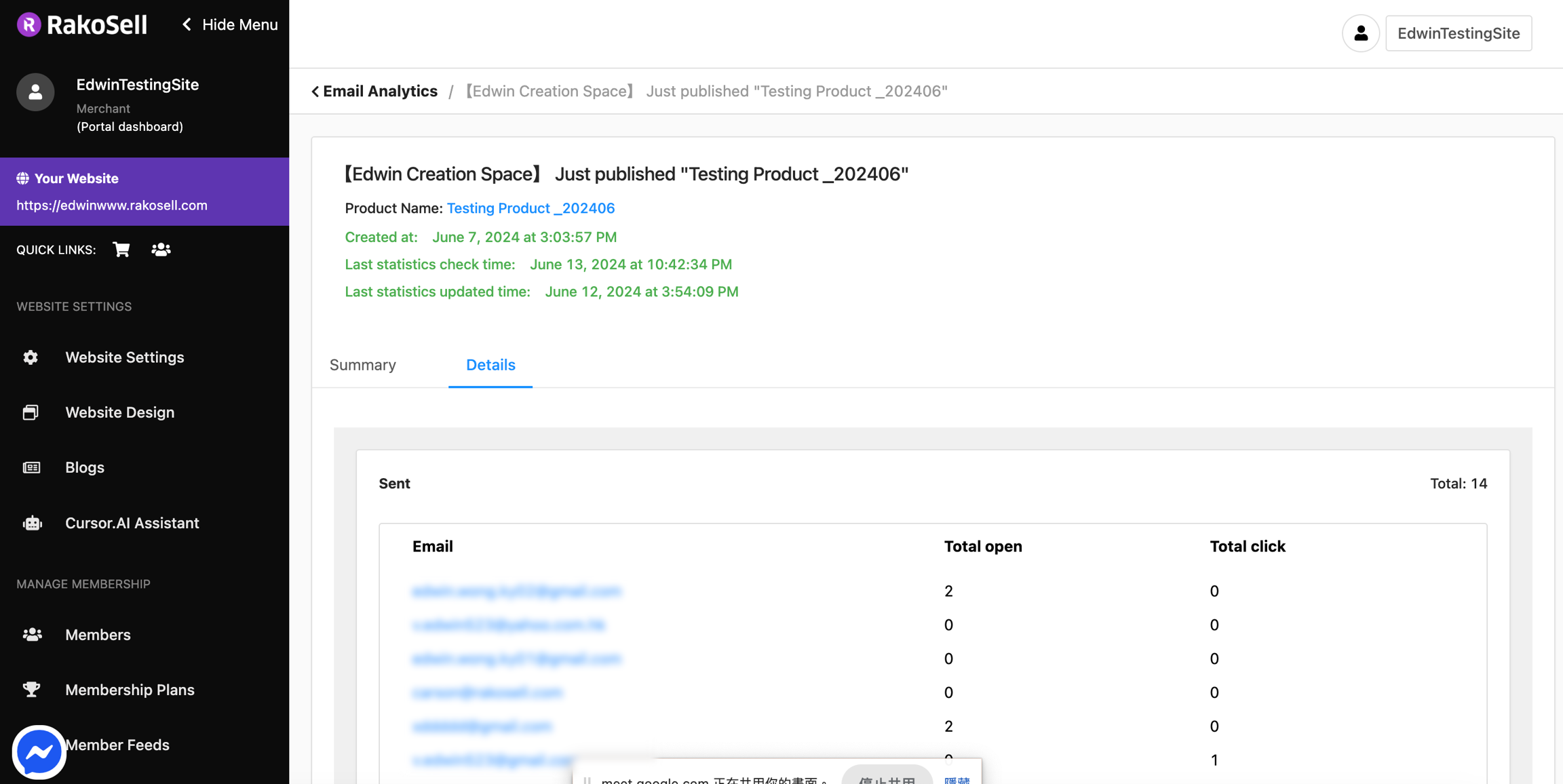Select the Details tab
The height and width of the screenshot is (784, 1563).
[x=490, y=365]
